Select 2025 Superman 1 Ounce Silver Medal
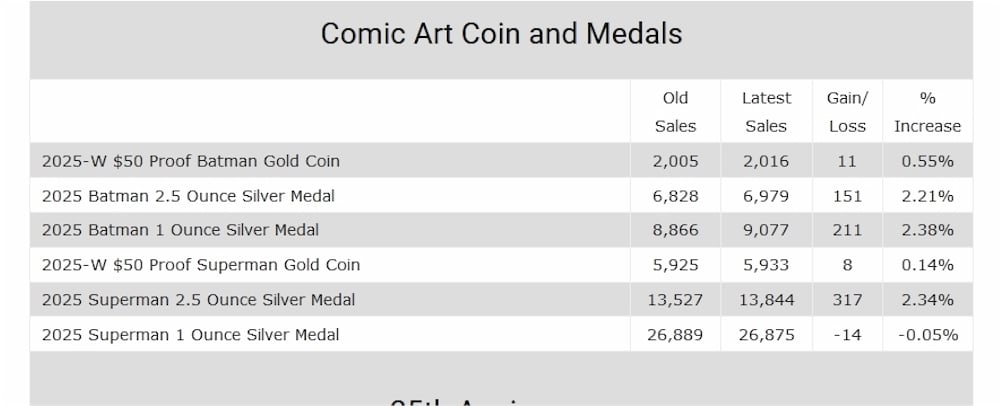The image size is (1000, 406). 191,335
